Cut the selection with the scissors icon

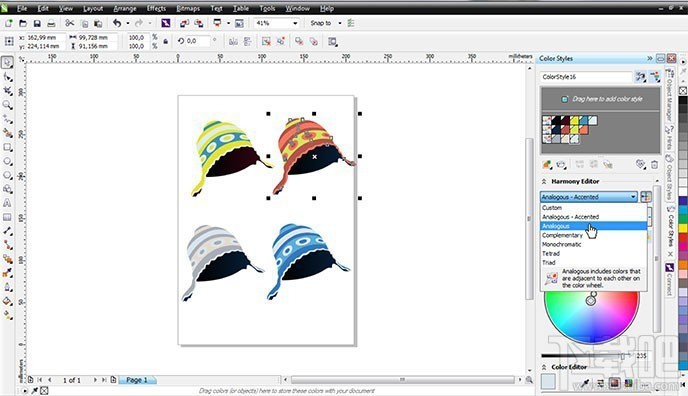(69, 23)
